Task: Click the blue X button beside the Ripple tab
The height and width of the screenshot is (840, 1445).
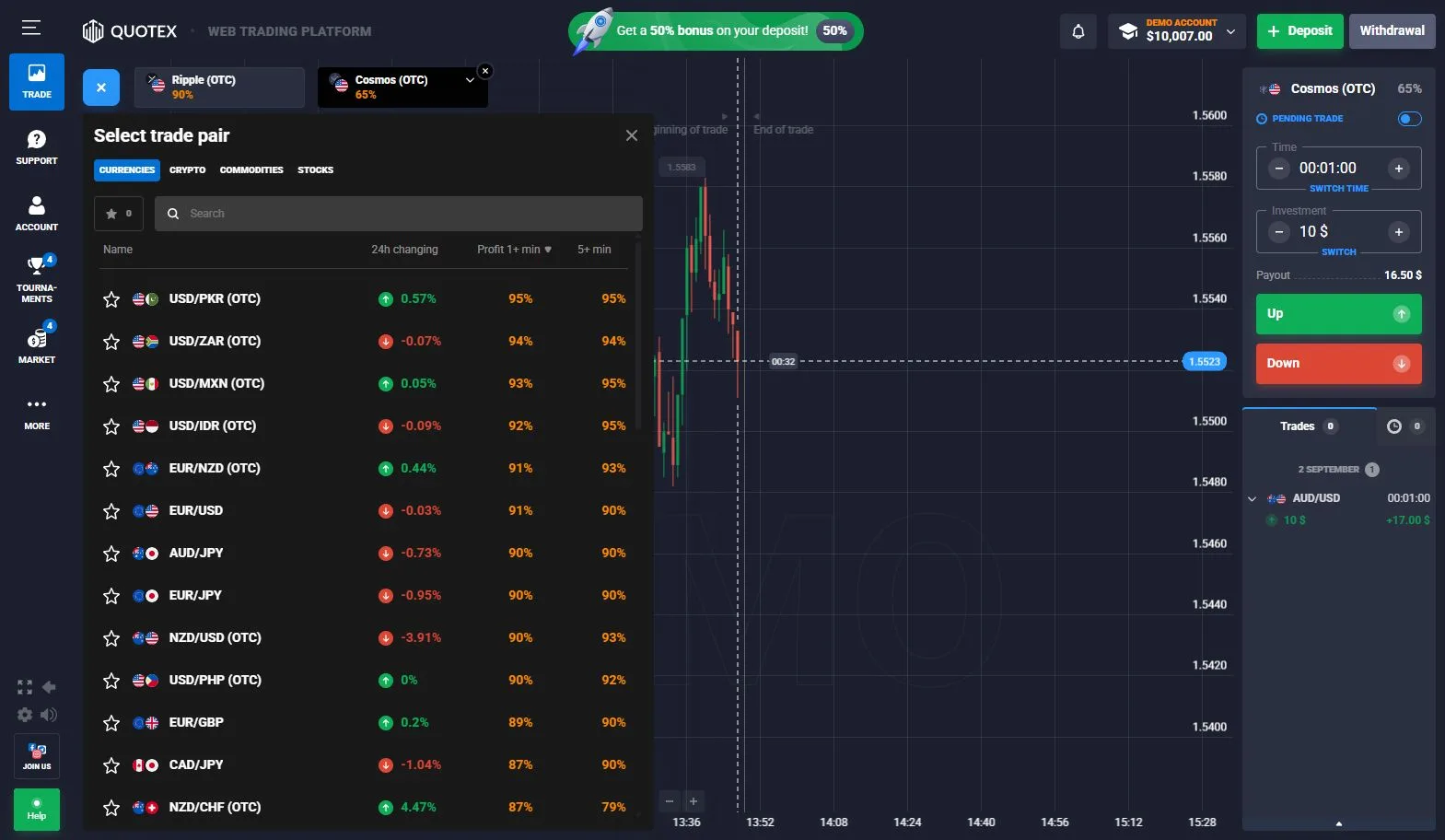Action: click(101, 87)
